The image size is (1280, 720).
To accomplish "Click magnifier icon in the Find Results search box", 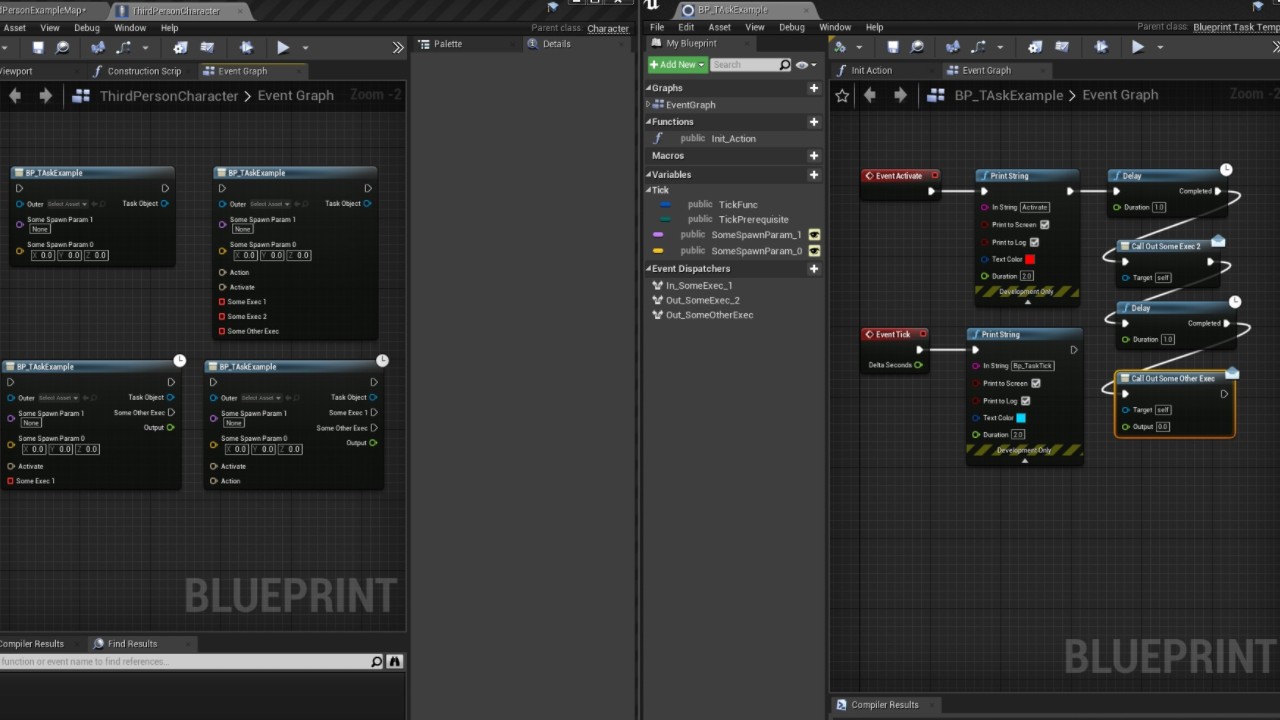I will click(376, 661).
